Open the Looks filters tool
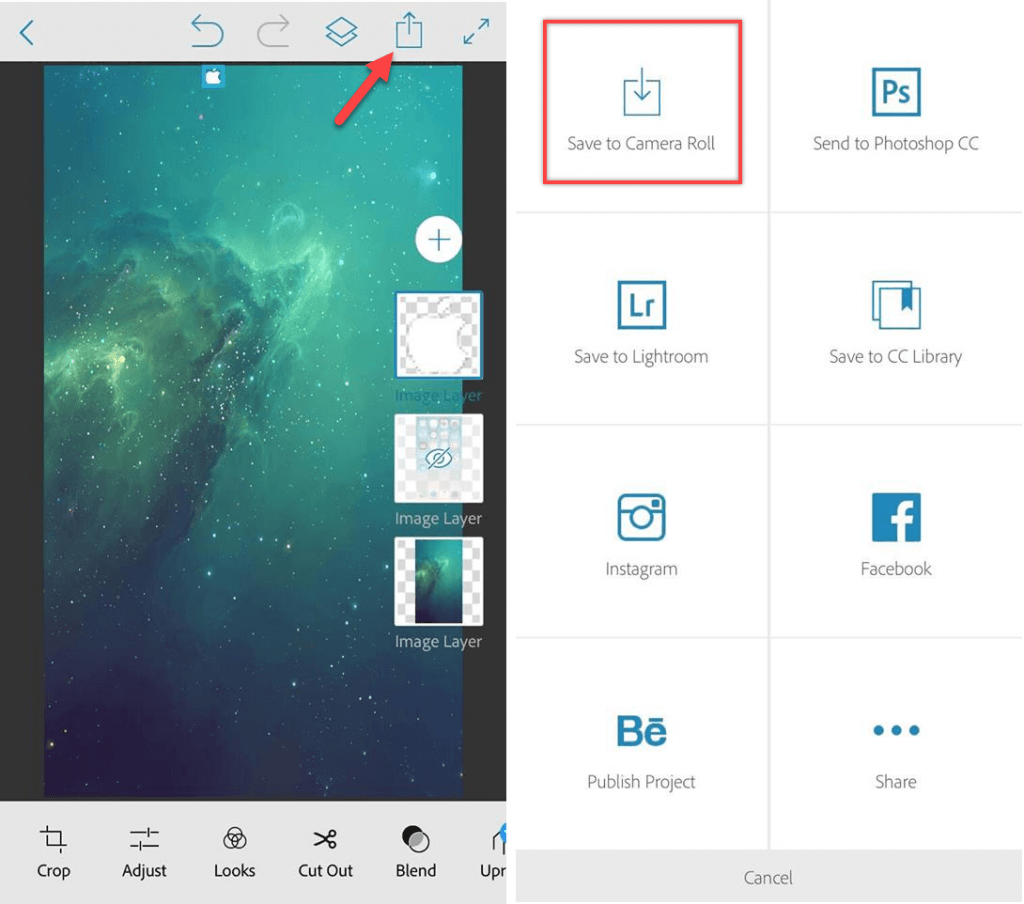This screenshot has width=1024, height=904. (234, 851)
